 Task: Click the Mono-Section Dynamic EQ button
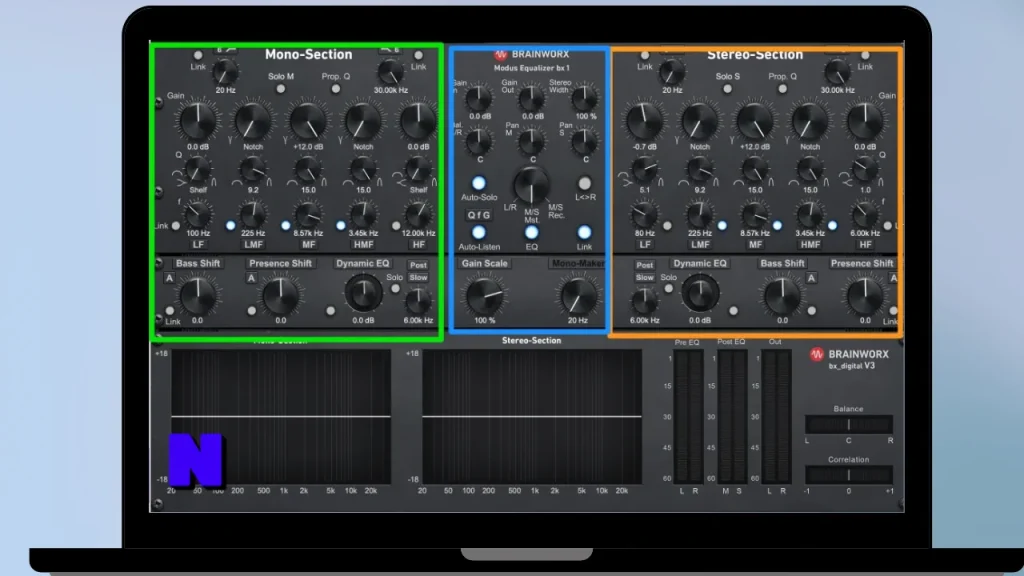tap(362, 263)
